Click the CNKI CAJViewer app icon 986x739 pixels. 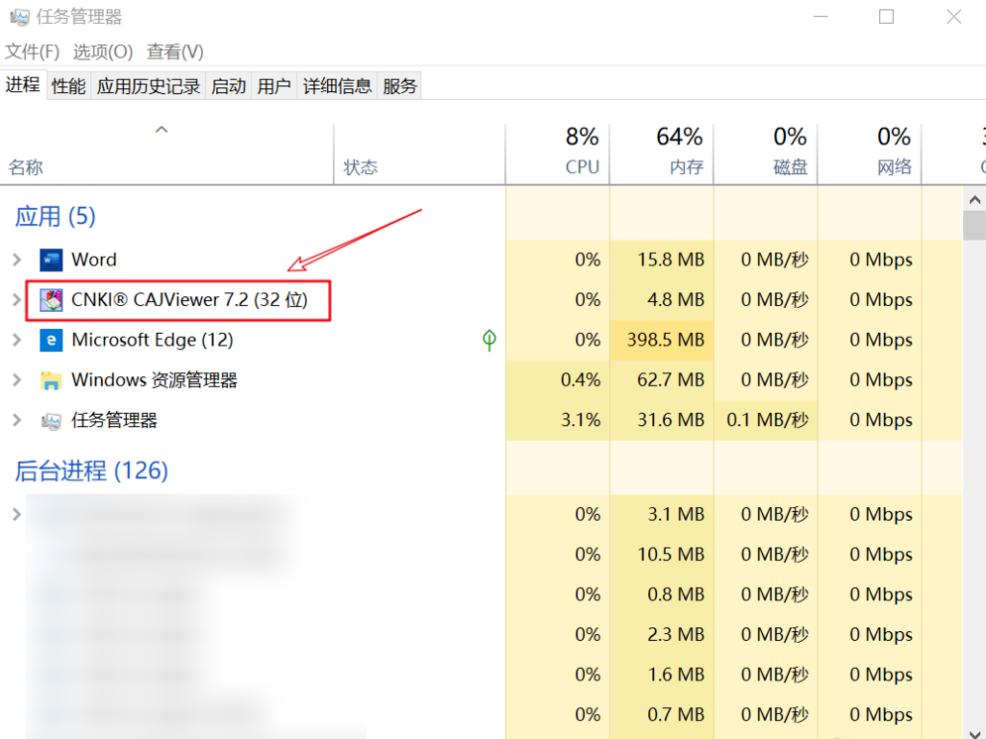pos(51,300)
